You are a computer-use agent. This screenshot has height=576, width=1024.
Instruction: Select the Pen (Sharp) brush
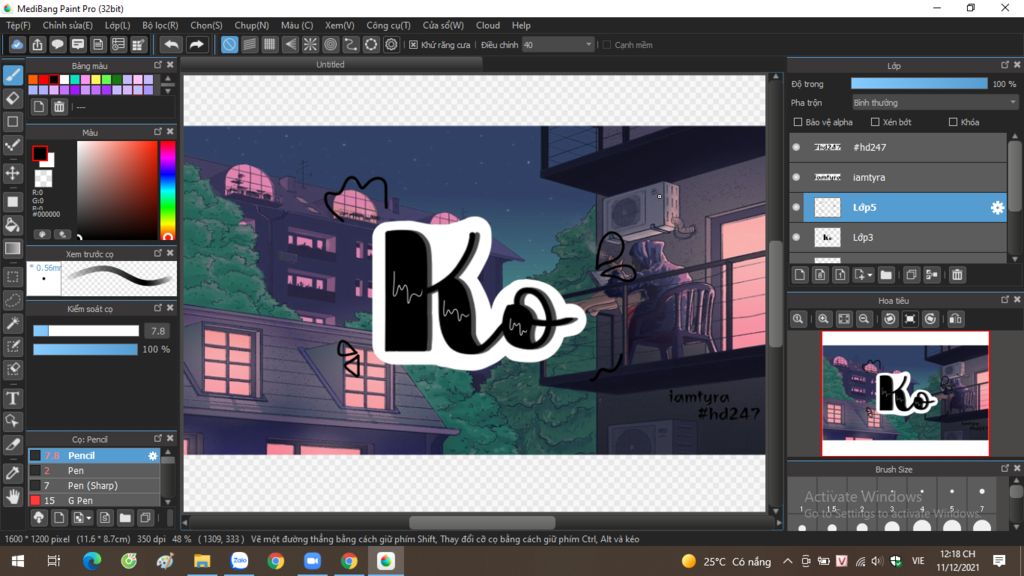[x=94, y=486]
